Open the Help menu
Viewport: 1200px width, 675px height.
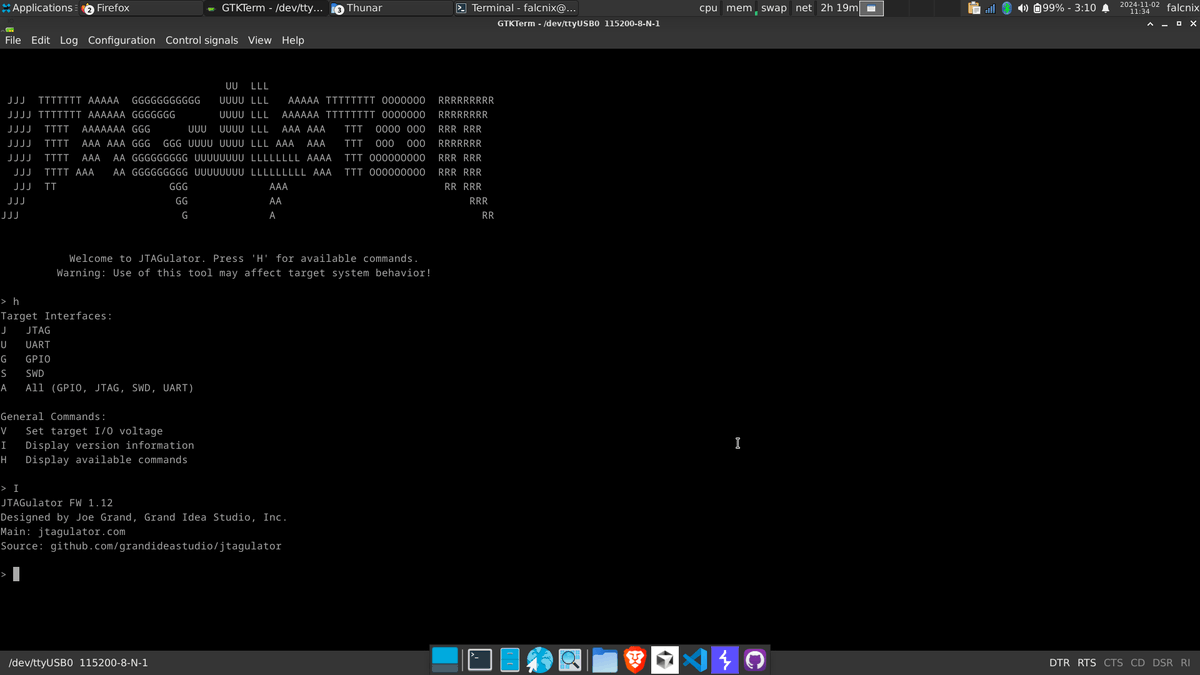pyautogui.click(x=293, y=40)
